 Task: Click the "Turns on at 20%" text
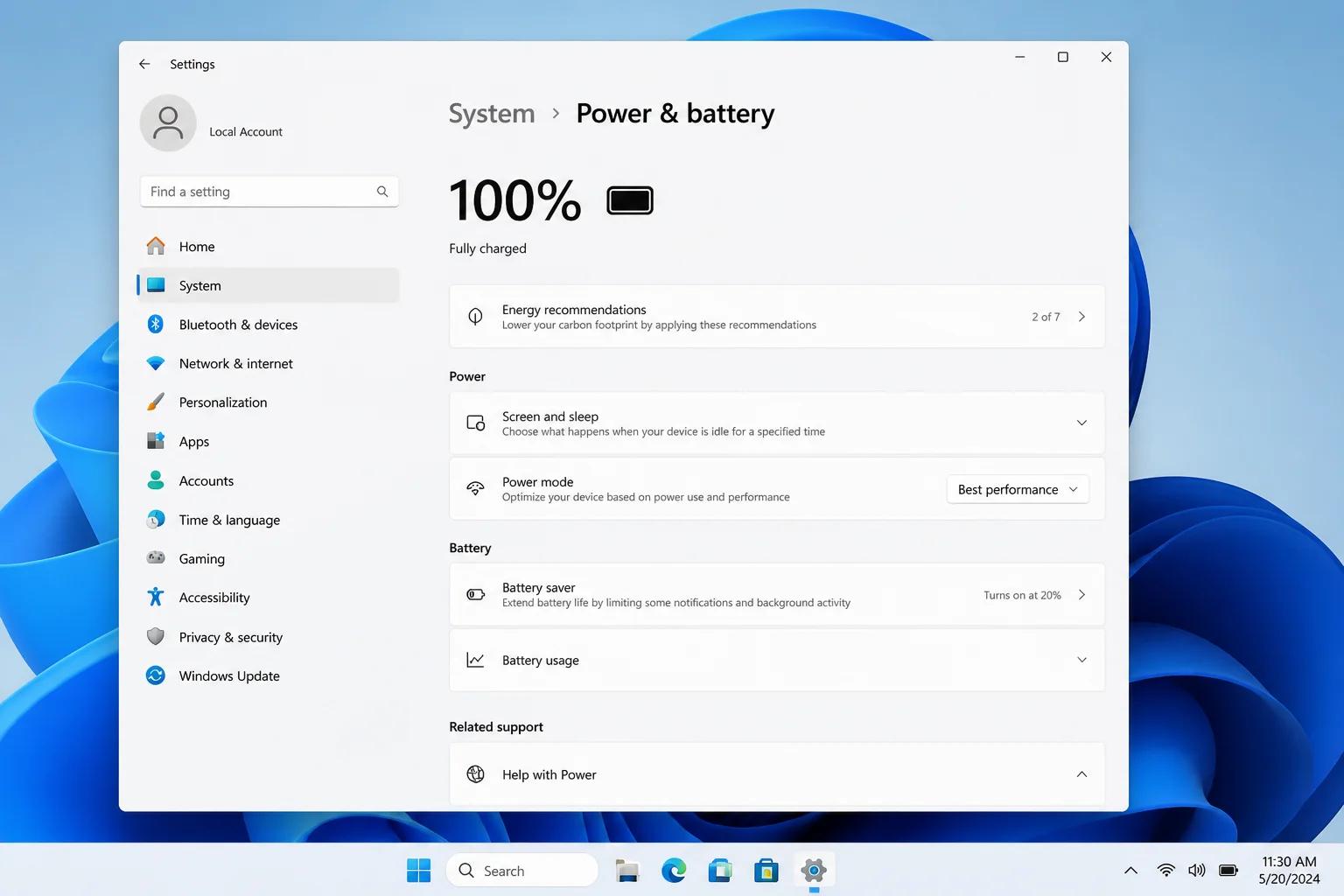(x=1022, y=595)
